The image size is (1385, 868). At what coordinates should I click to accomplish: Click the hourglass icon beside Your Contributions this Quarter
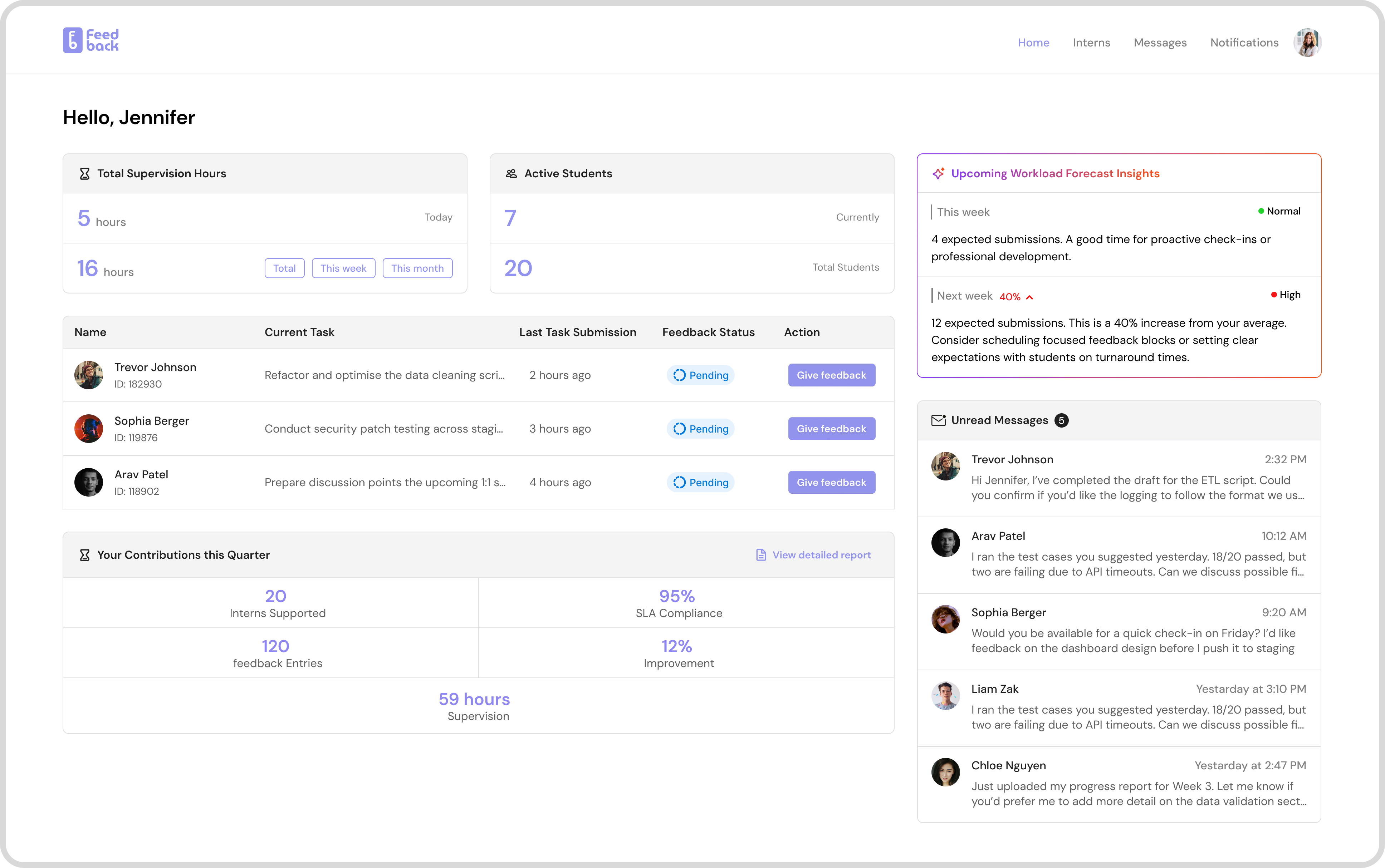pos(84,555)
